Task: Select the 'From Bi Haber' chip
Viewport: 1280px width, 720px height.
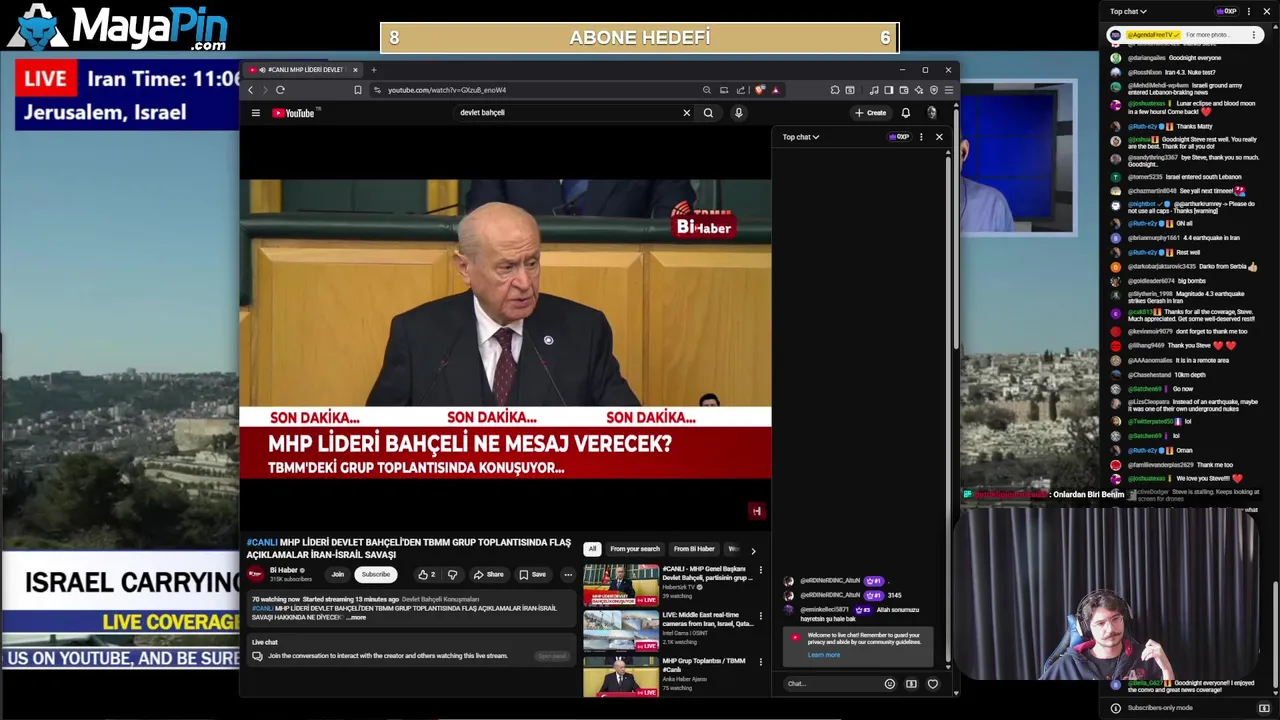Action: click(x=694, y=549)
